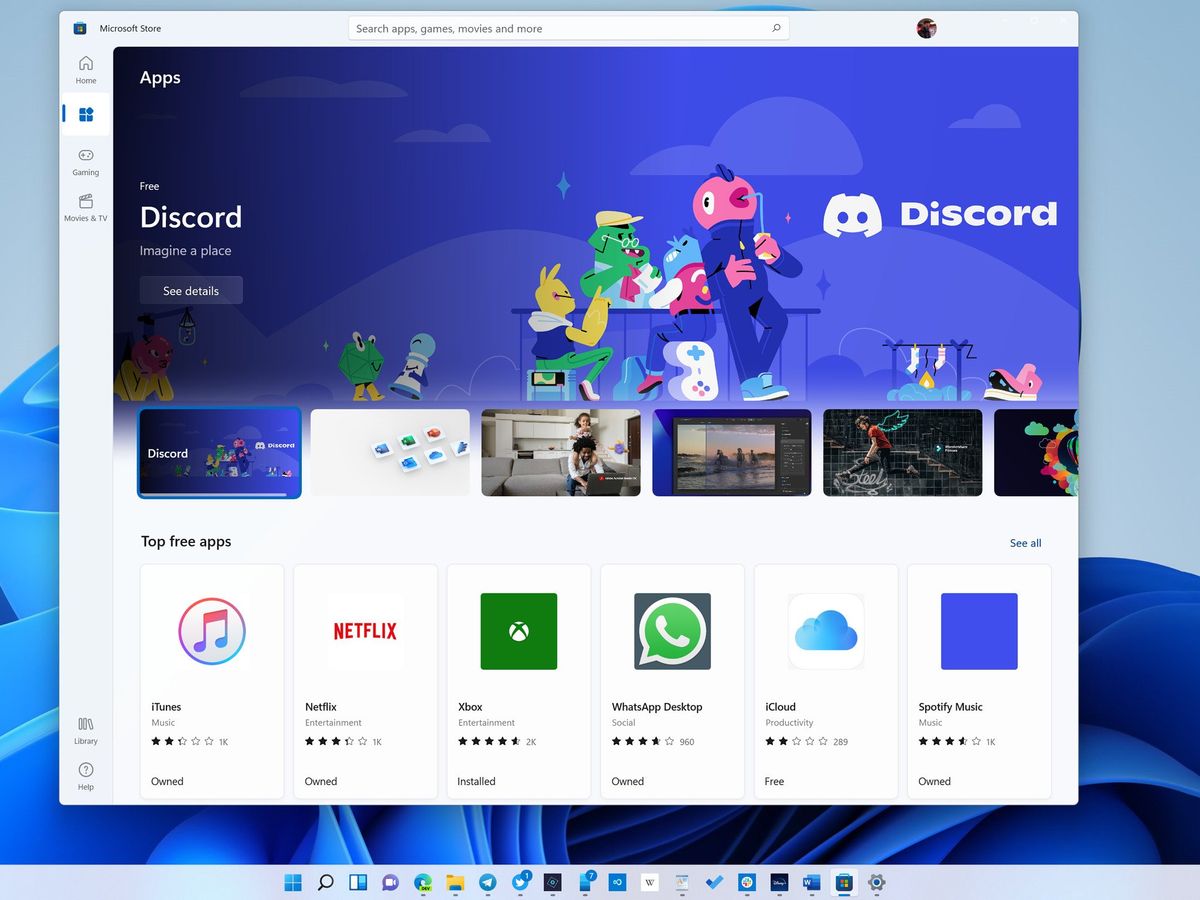Click the partially visible carousel card on the right

[1037, 453]
